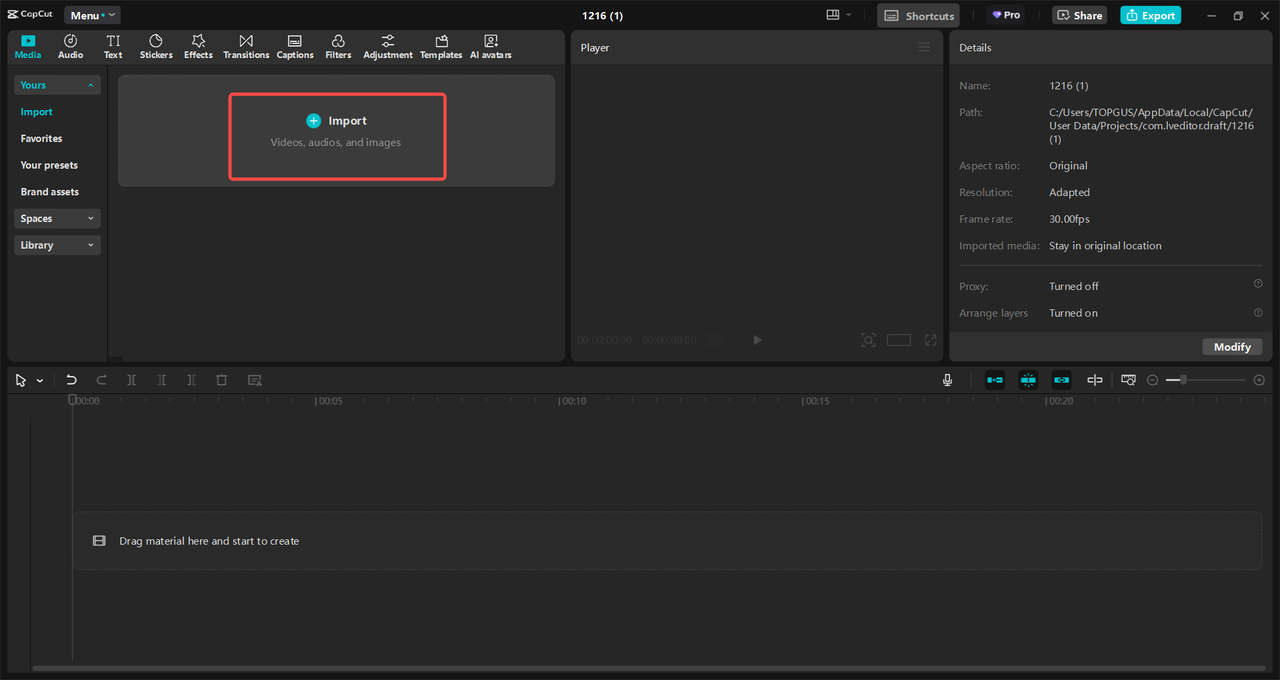Click 'Stay in original location' text
Screen dimensions: 1280x680
tap(1105, 245)
